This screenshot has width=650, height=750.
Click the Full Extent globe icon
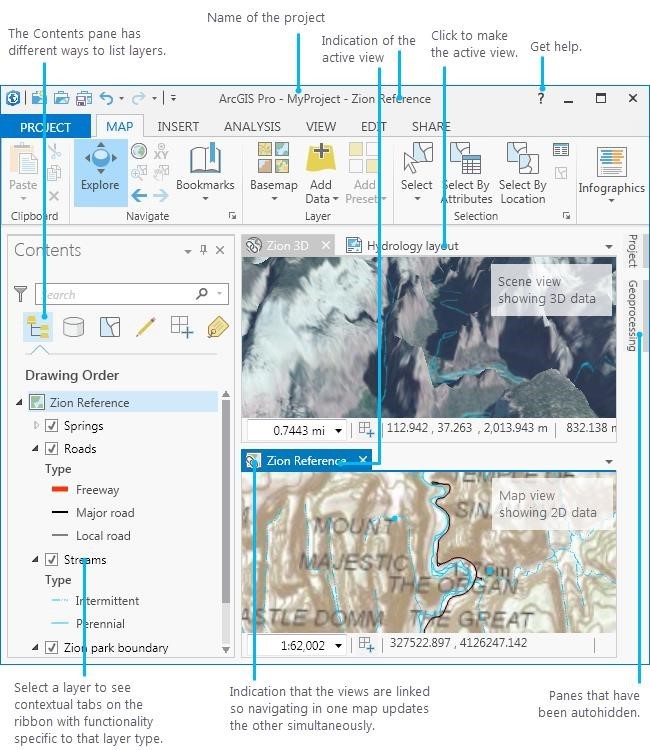pyautogui.click(x=139, y=152)
